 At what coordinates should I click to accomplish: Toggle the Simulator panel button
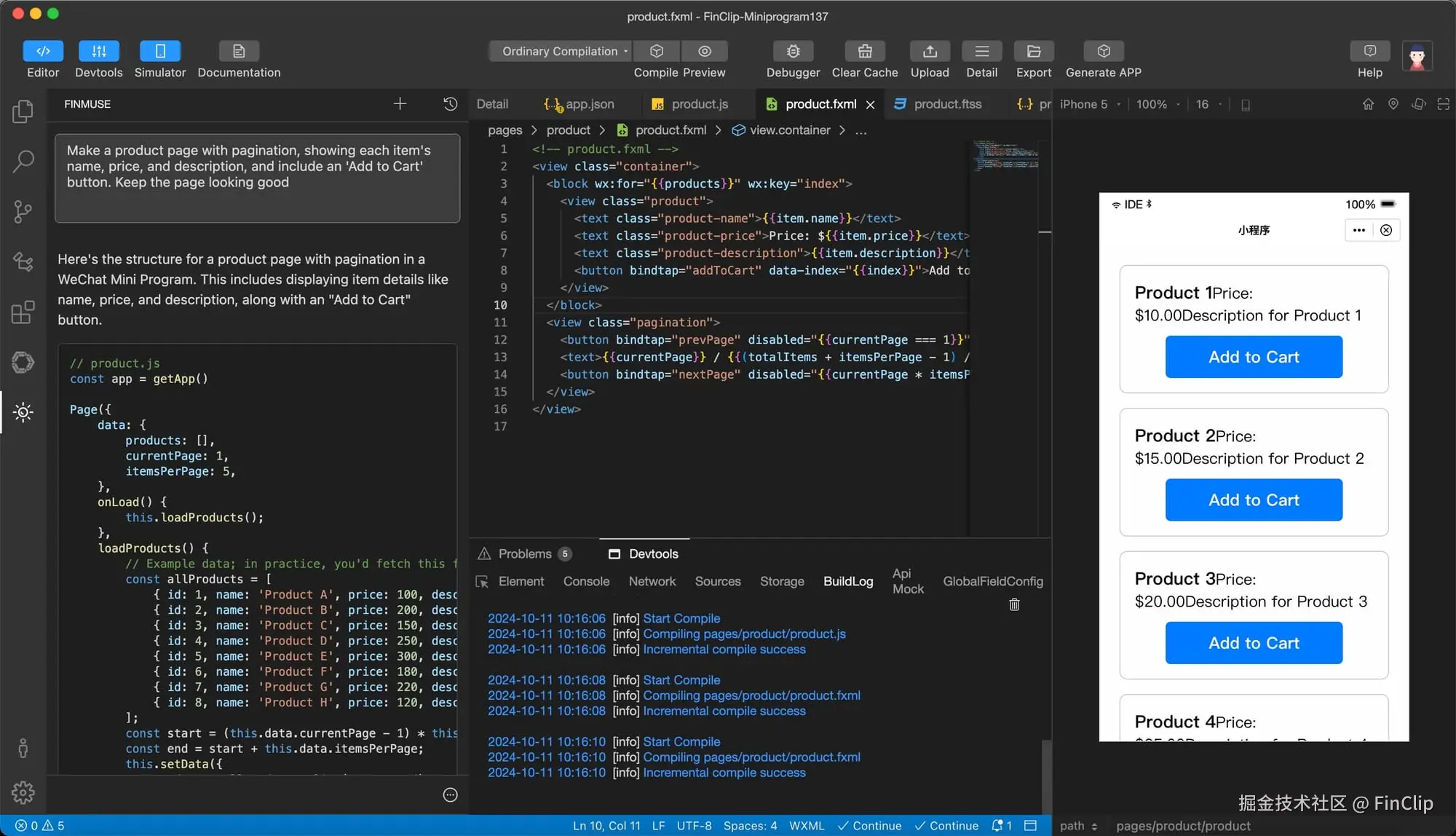tap(160, 52)
